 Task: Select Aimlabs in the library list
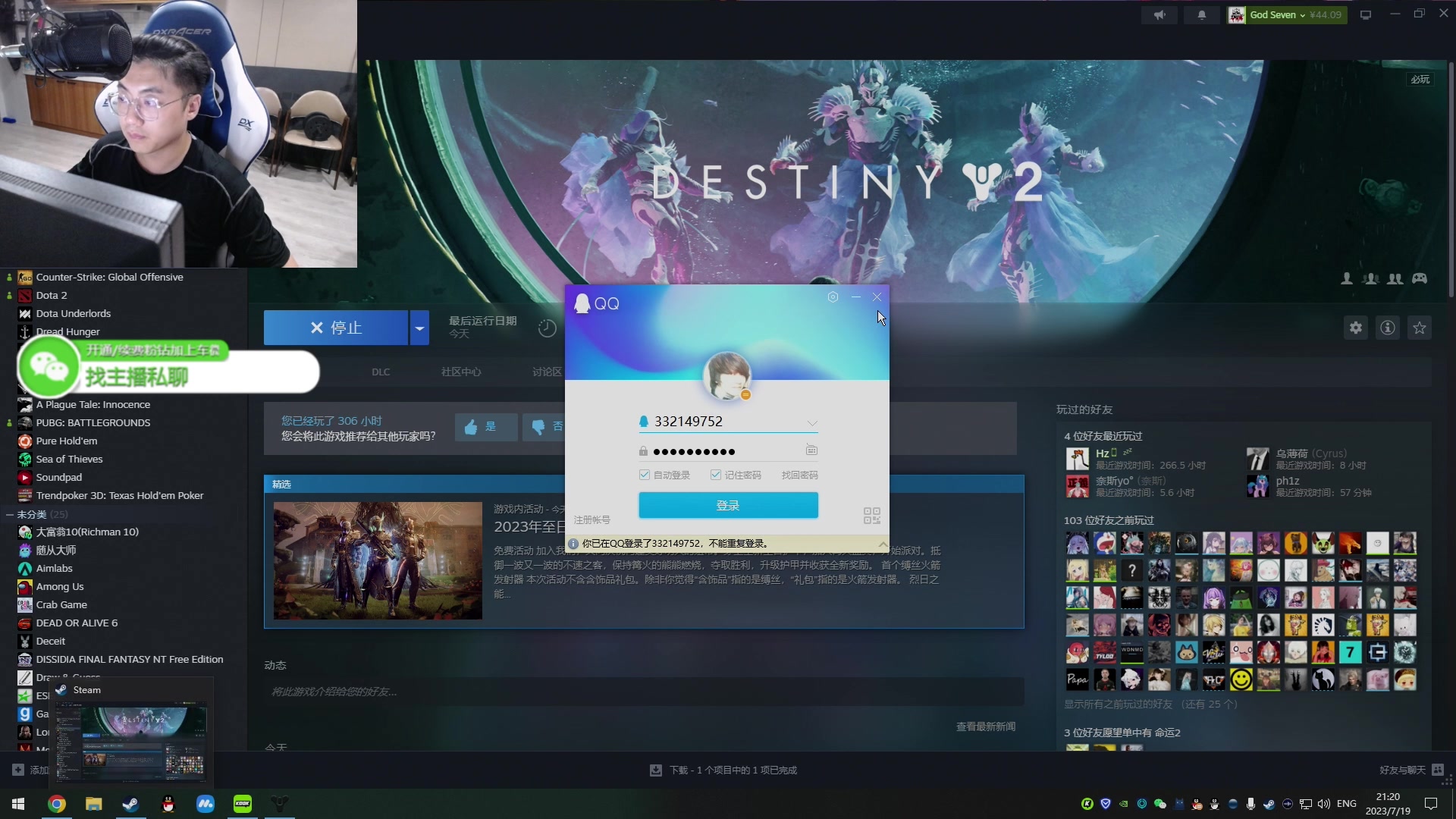[55, 568]
